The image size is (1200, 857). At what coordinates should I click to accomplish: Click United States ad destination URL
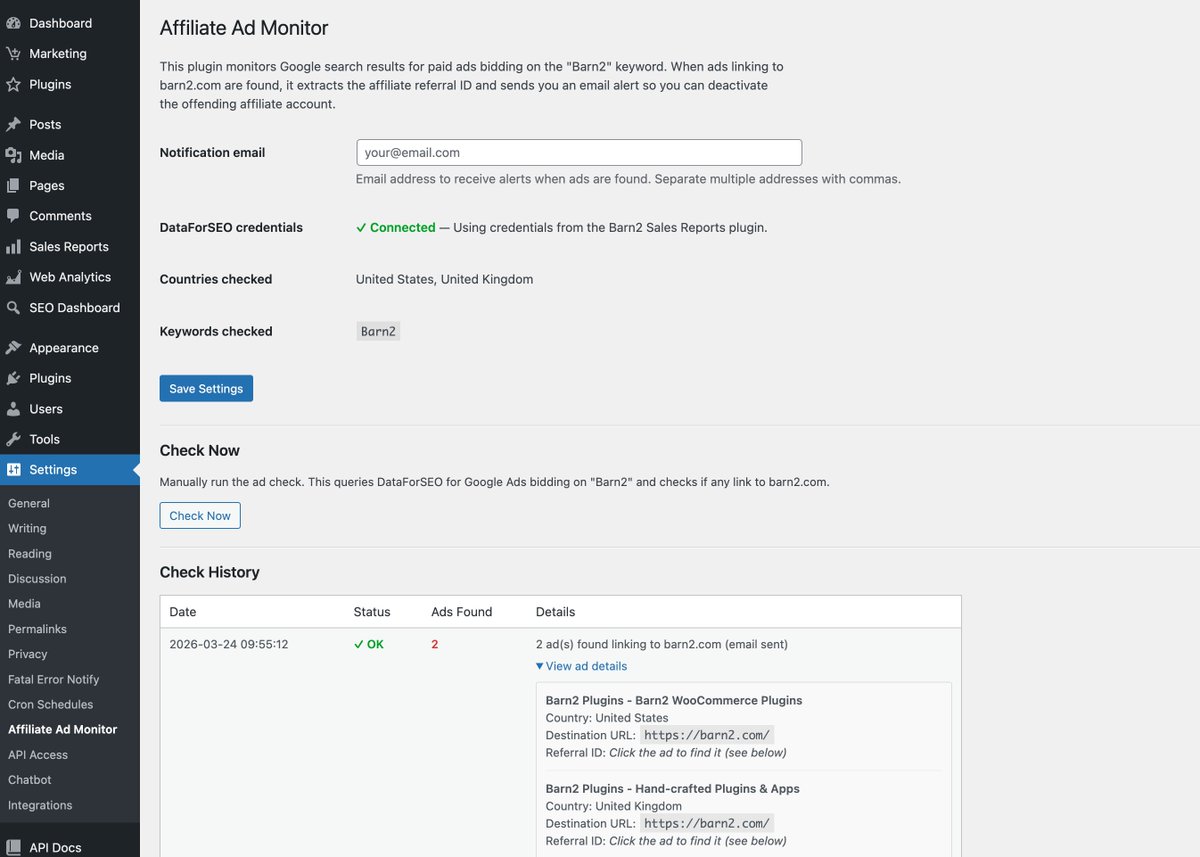coord(707,735)
